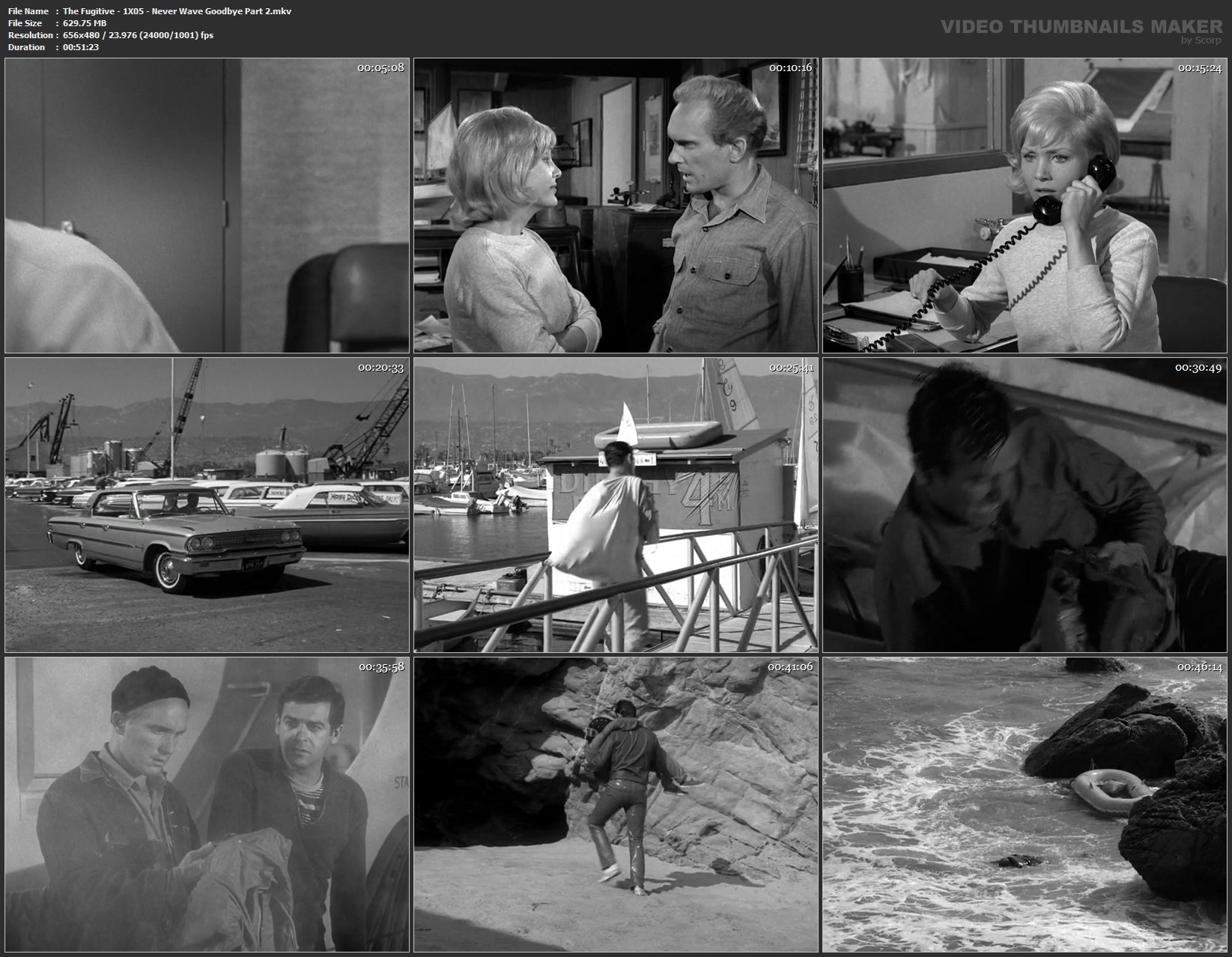The width and height of the screenshot is (1232, 957).
Task: Open the thumbnail at 00:46:14
Action: tap(1025, 804)
